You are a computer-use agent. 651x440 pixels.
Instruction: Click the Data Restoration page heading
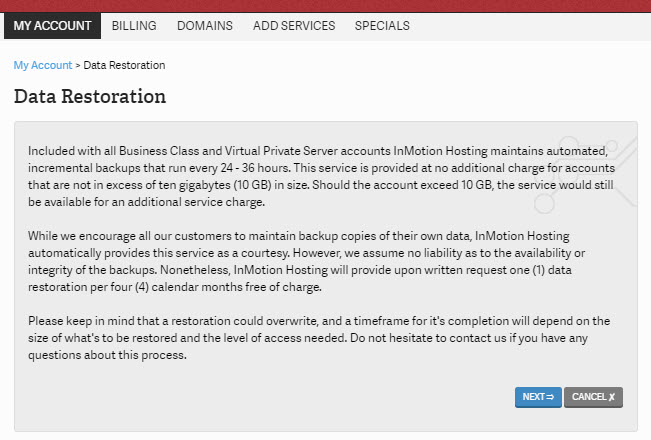tap(90, 97)
